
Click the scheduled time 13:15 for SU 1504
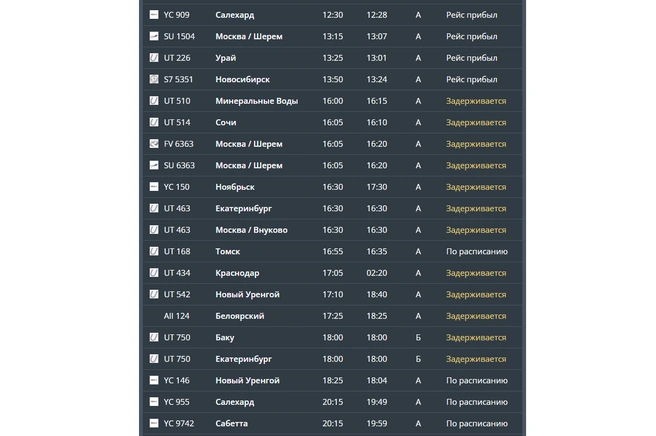pyautogui.click(x=333, y=36)
